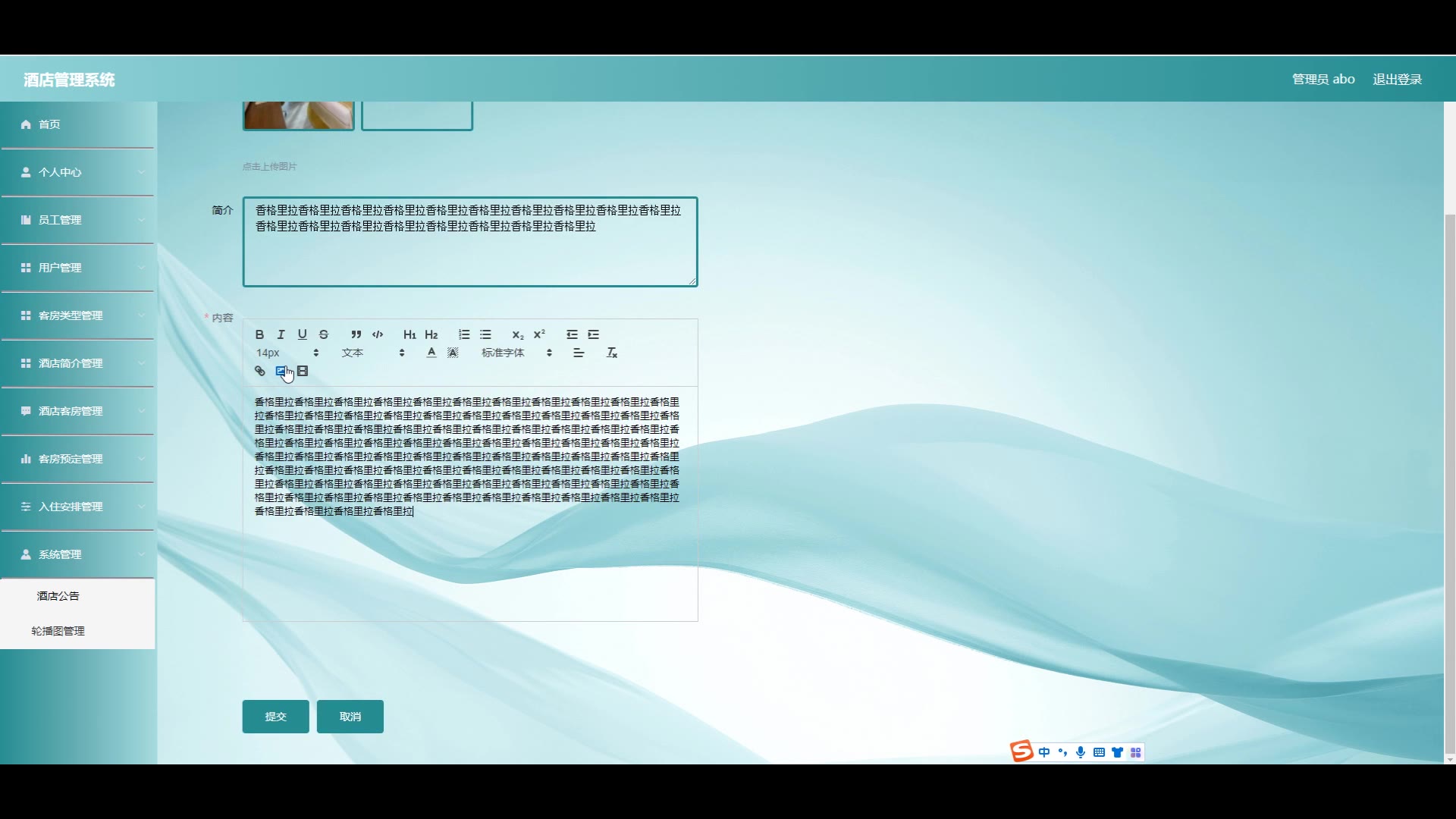
Task: Click the 退出登录 logout link
Action: 1397,79
